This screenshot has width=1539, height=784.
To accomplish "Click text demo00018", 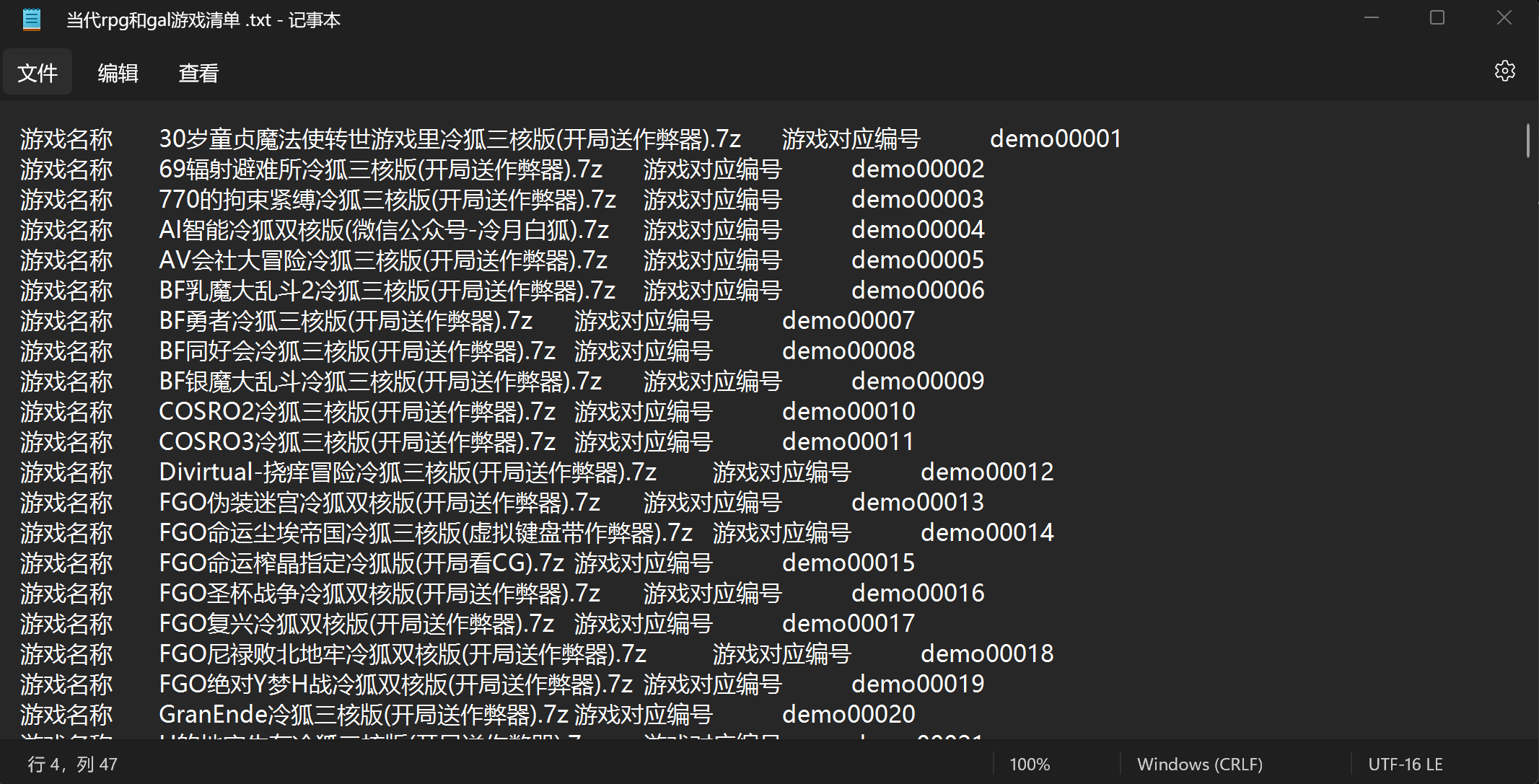I will coord(987,653).
